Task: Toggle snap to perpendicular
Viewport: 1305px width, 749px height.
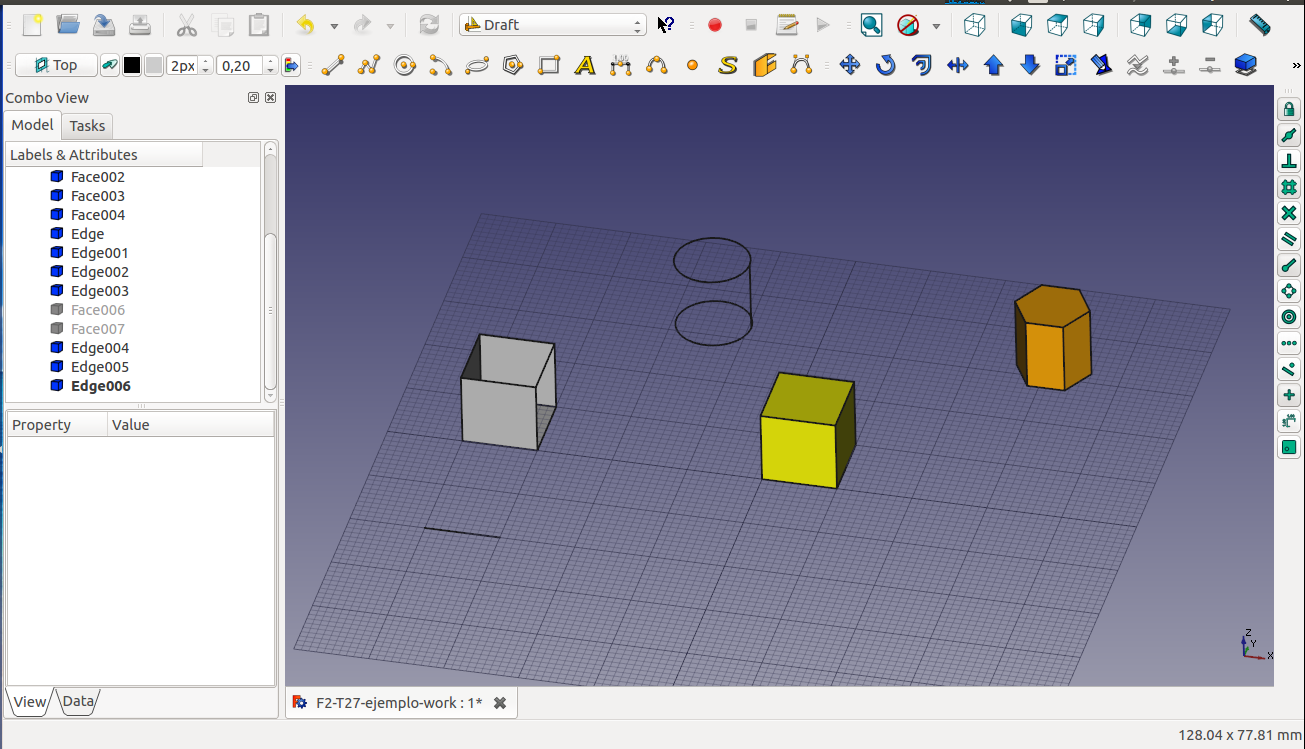Action: tap(1289, 162)
